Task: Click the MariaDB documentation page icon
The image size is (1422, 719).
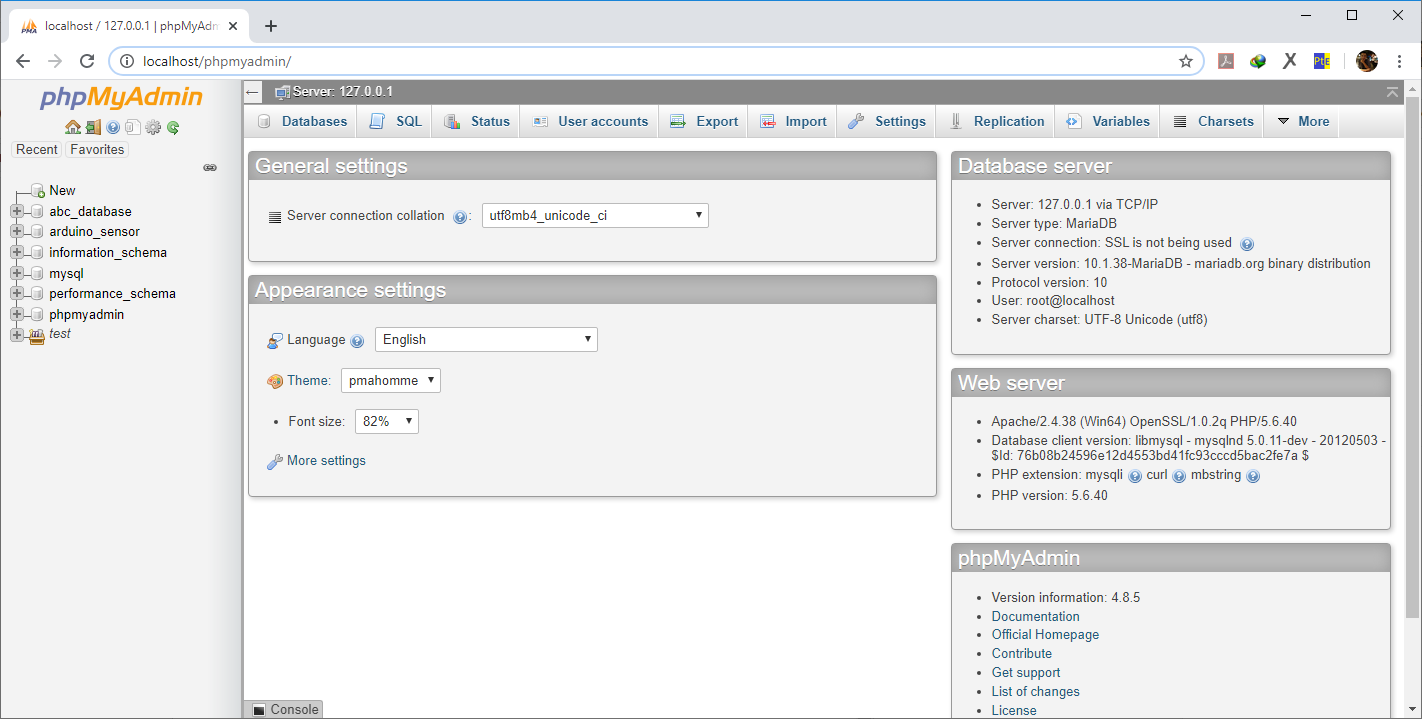Action: (132, 127)
